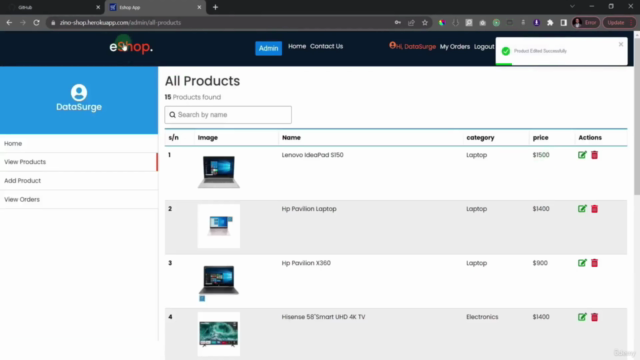Delete the Hp Pavilion Laptop product
Viewport: 640px width, 360px height.
point(595,209)
